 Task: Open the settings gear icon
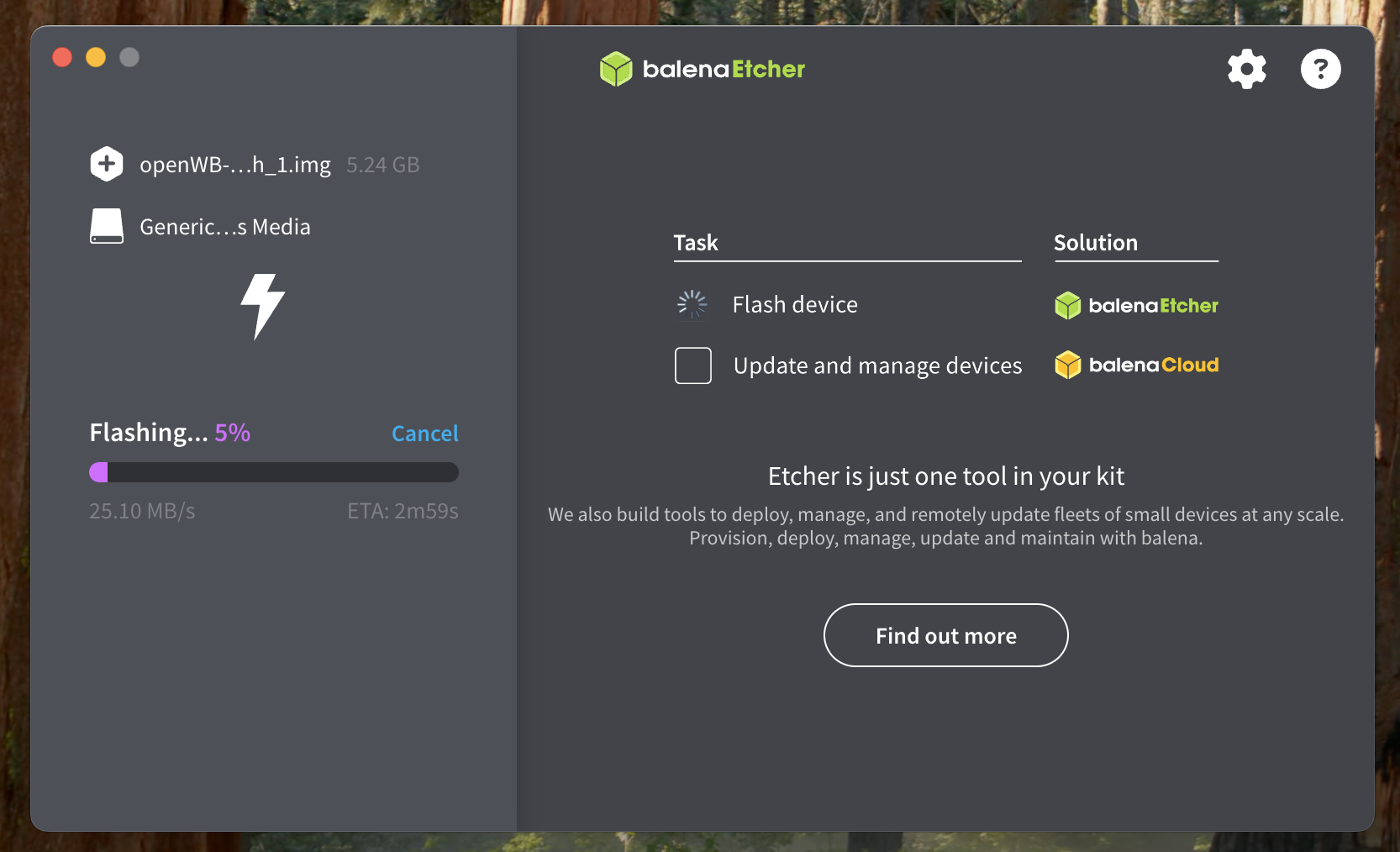1246,69
